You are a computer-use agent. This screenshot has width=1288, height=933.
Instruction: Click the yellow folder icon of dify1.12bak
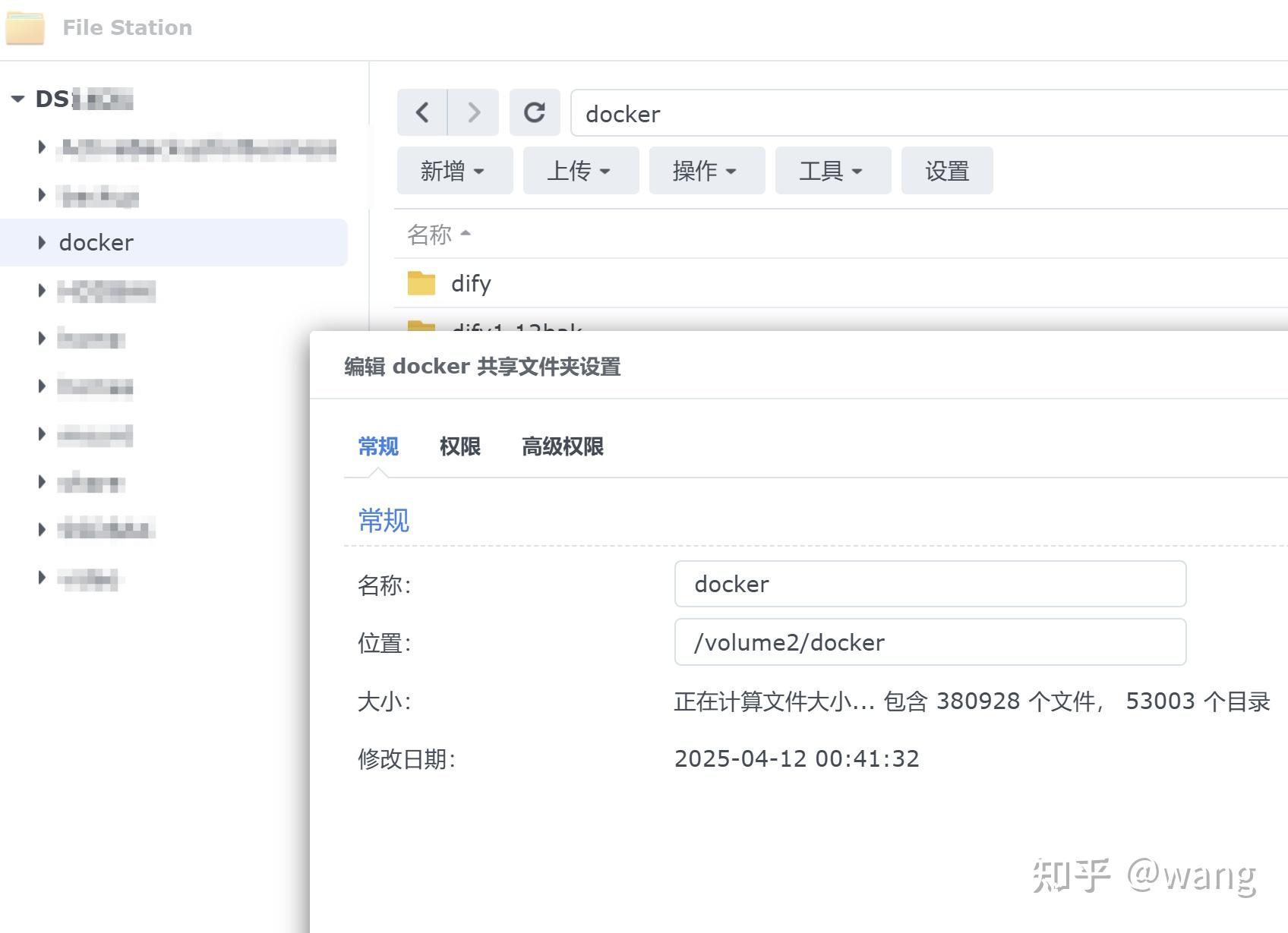tap(422, 328)
